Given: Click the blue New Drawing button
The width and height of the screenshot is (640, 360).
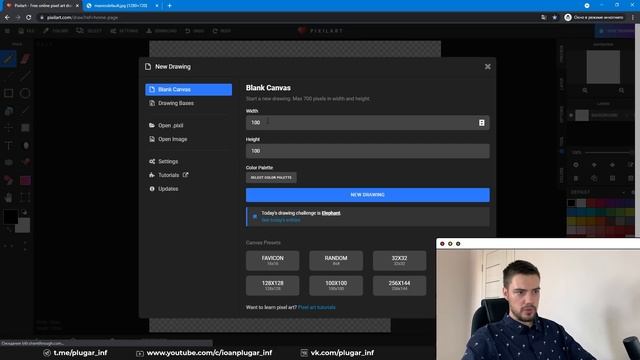Looking at the screenshot, I should point(367,195).
